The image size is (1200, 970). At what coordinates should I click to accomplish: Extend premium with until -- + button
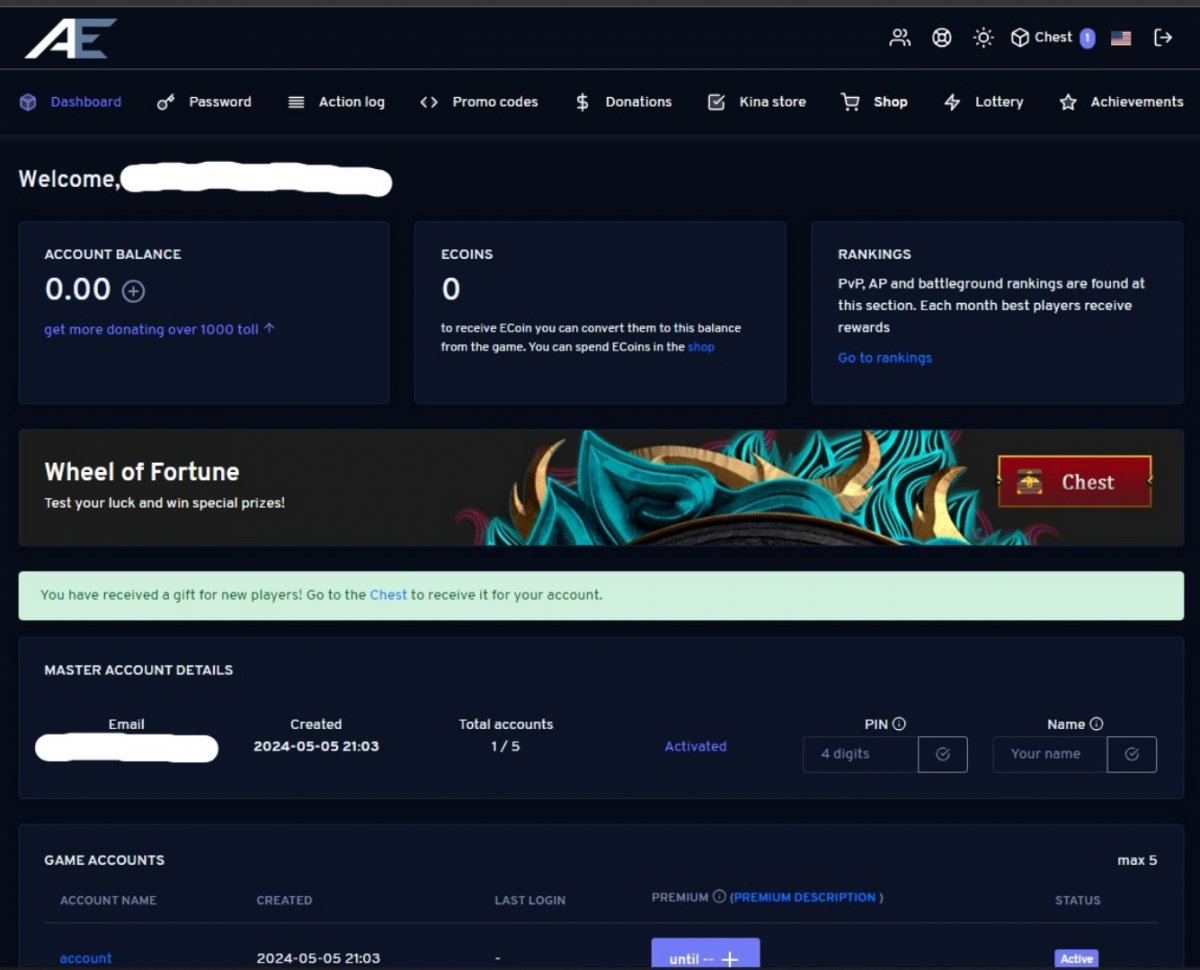coord(705,957)
